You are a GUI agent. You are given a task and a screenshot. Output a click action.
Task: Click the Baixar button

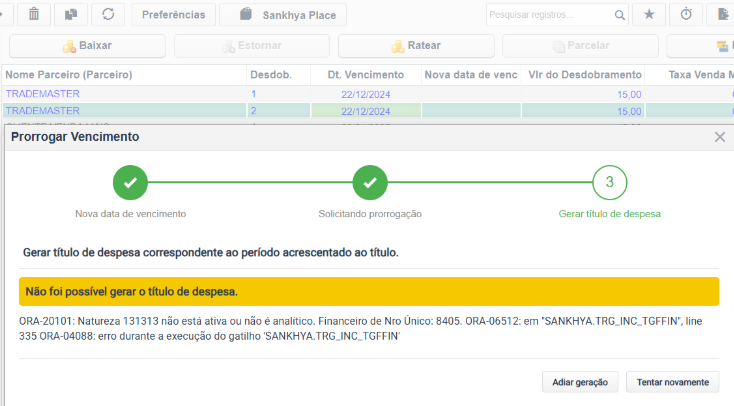88,46
